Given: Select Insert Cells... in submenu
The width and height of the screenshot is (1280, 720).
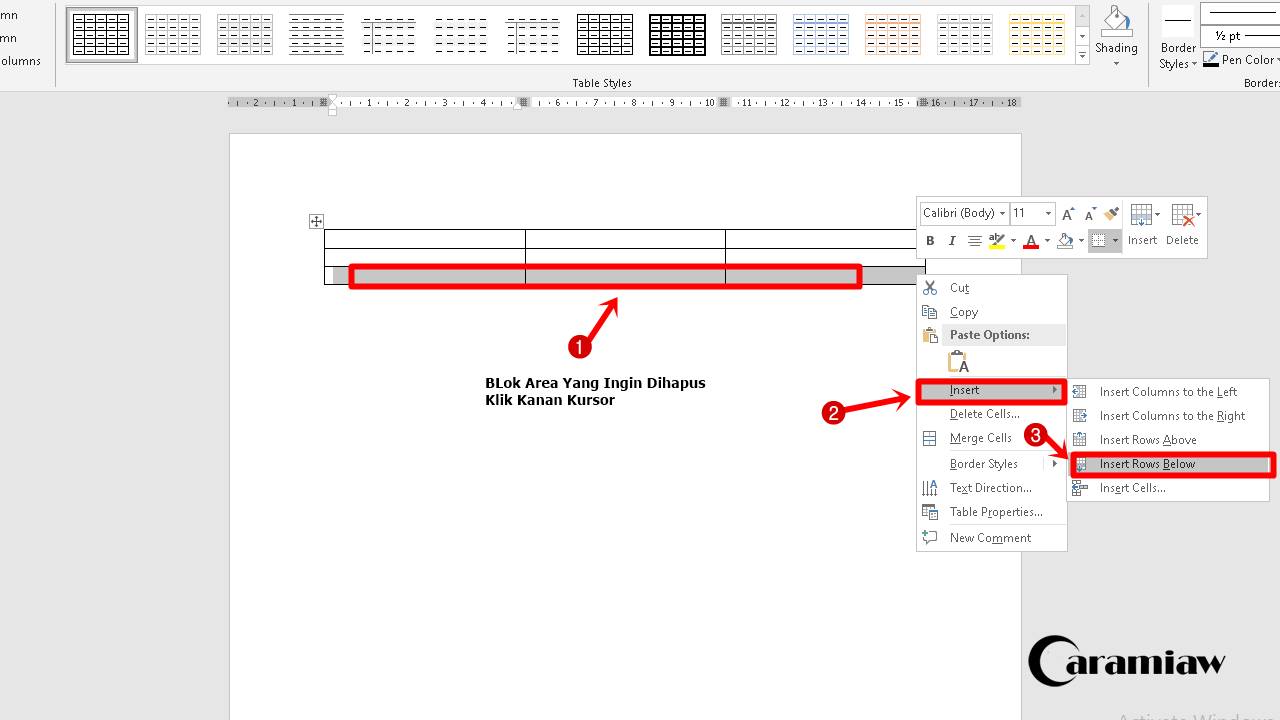Looking at the screenshot, I should 1168,488.
